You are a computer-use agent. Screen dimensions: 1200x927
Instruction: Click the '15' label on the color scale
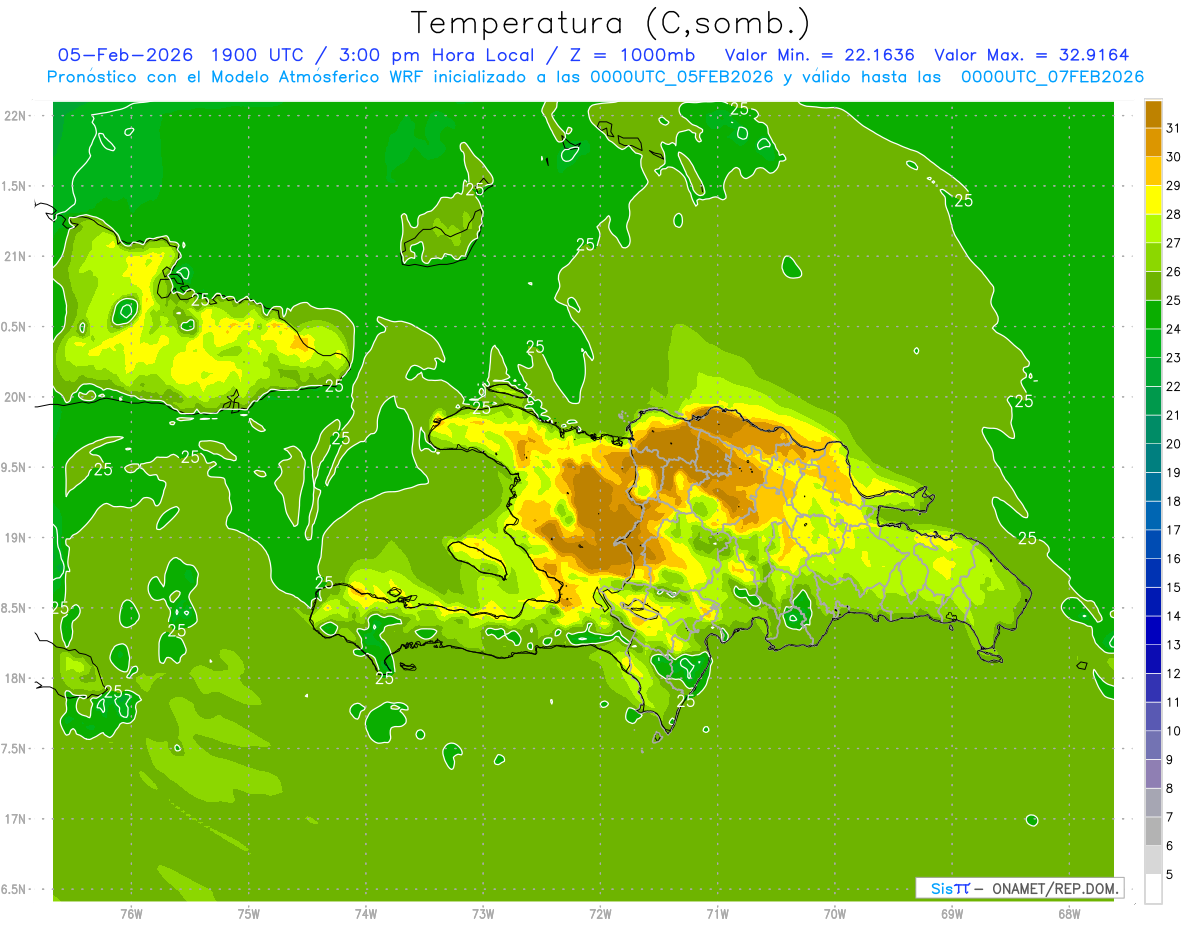[1173, 587]
